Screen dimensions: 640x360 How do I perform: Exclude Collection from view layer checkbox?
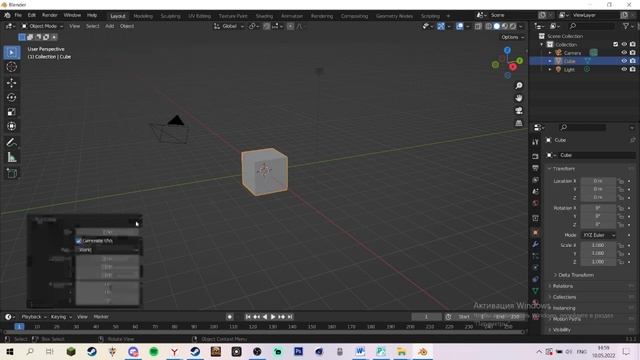pos(616,44)
